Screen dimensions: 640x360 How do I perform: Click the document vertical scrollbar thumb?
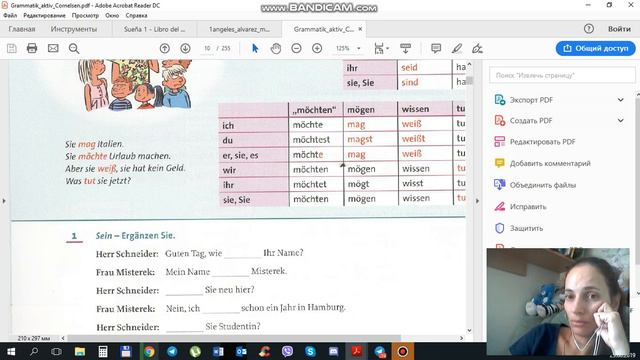click(x=470, y=80)
